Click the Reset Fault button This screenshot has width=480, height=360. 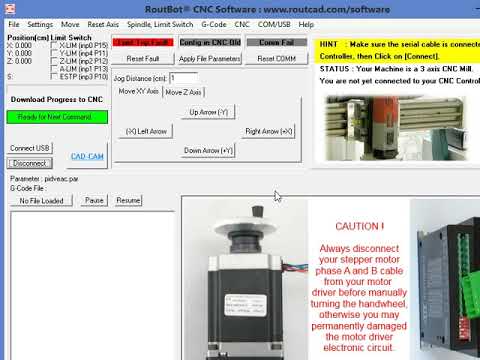pyautogui.click(x=143, y=59)
